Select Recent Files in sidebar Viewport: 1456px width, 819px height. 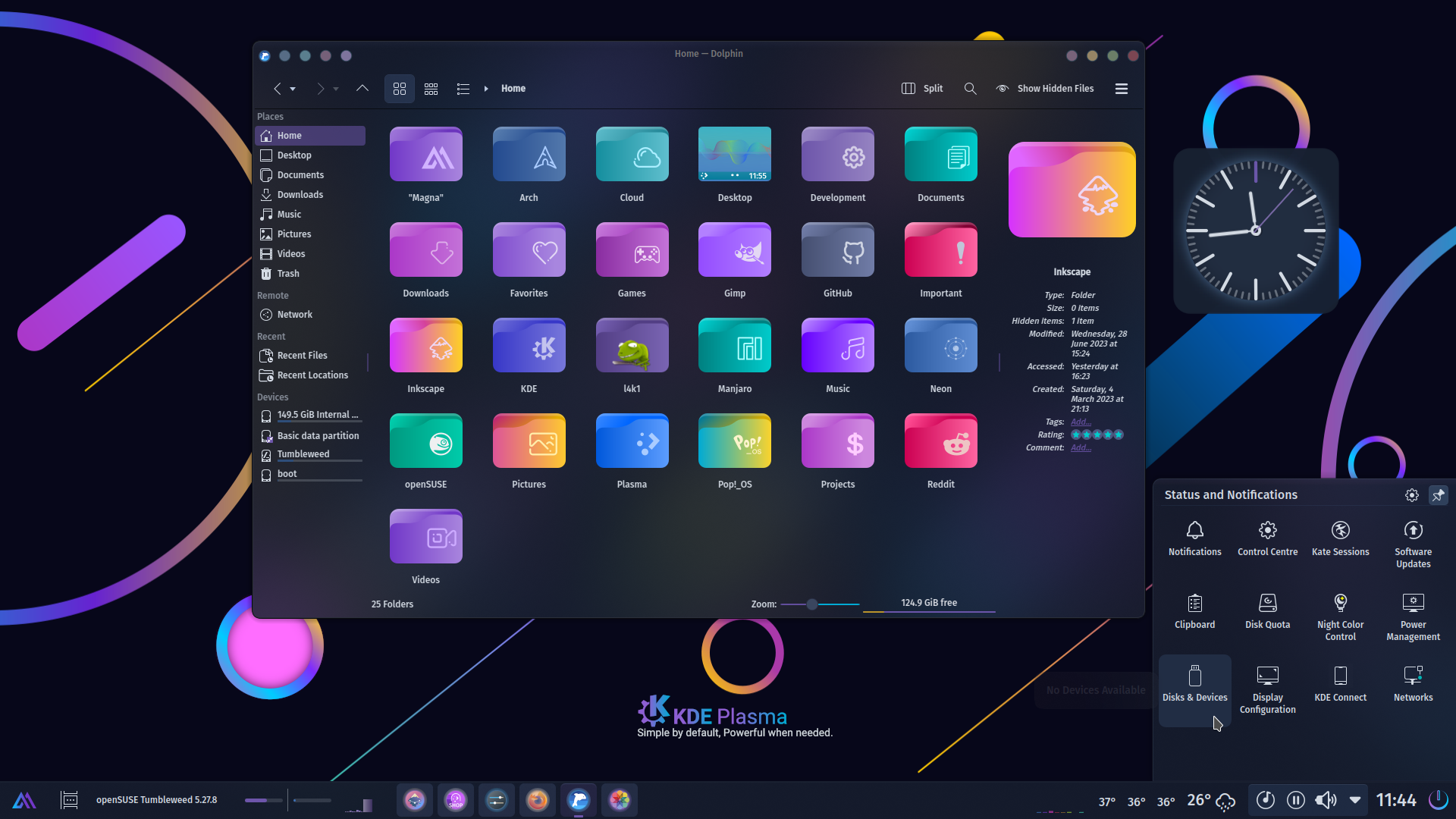311,356
